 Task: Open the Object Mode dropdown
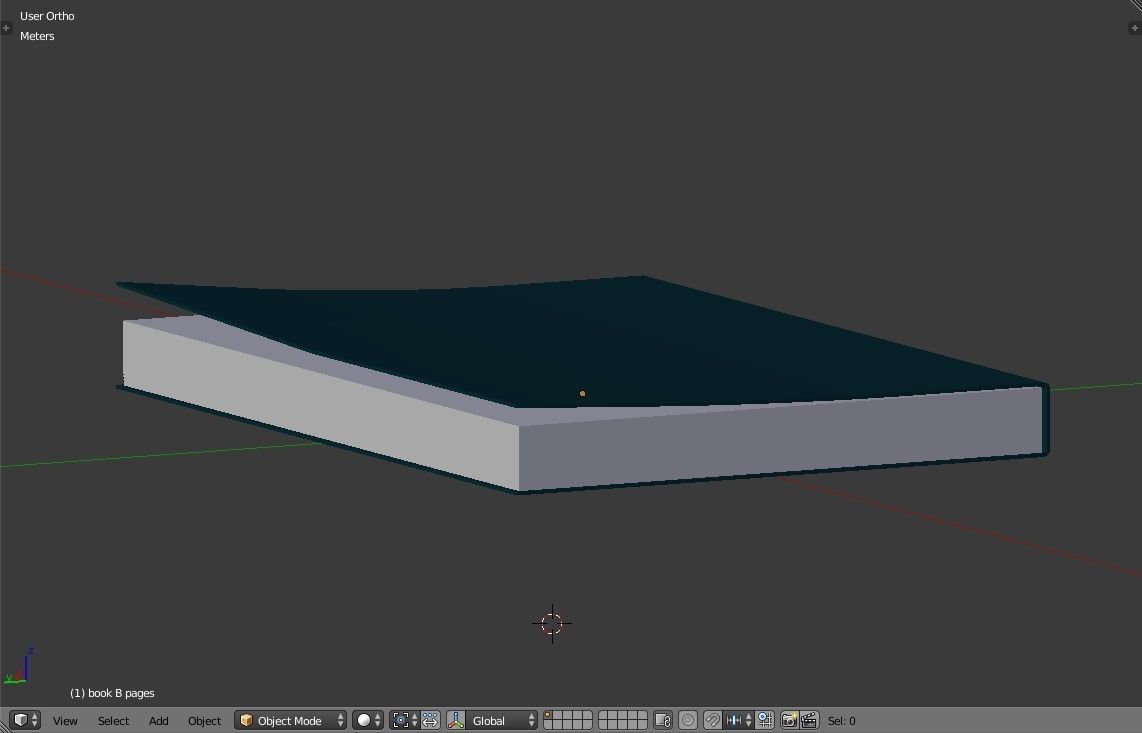click(290, 721)
